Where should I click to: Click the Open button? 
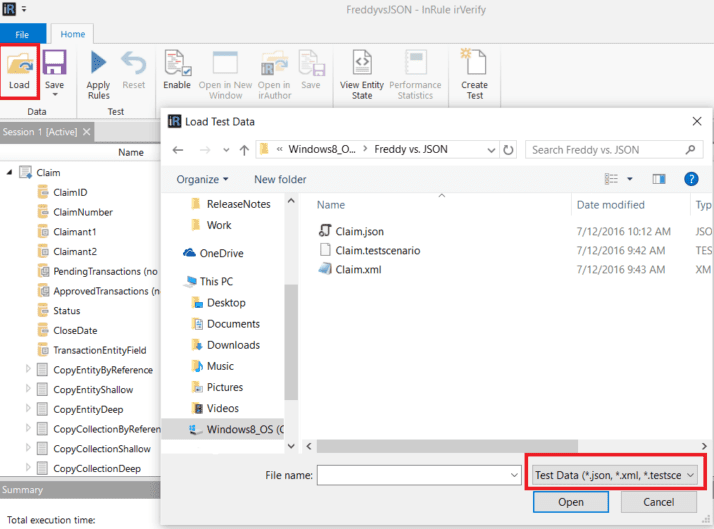click(x=571, y=502)
